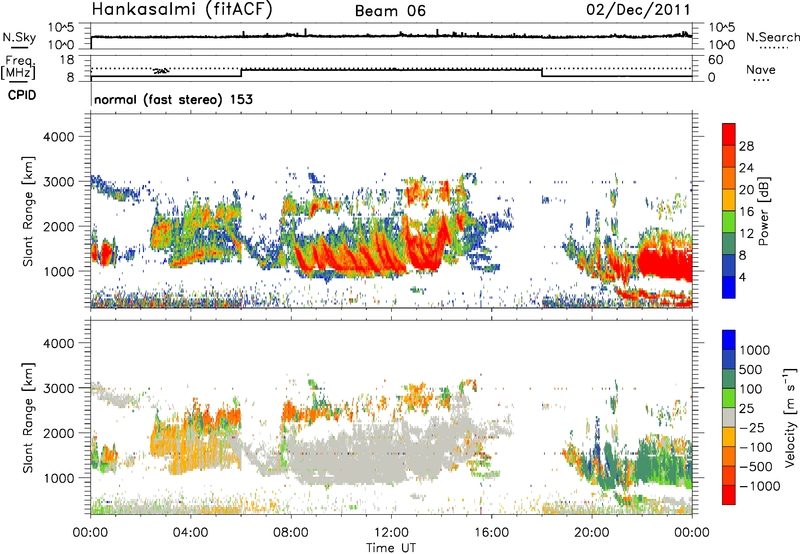This screenshot has width=800, height=554.
Task: Click the red top segment of Power color bar
Action: [729, 135]
